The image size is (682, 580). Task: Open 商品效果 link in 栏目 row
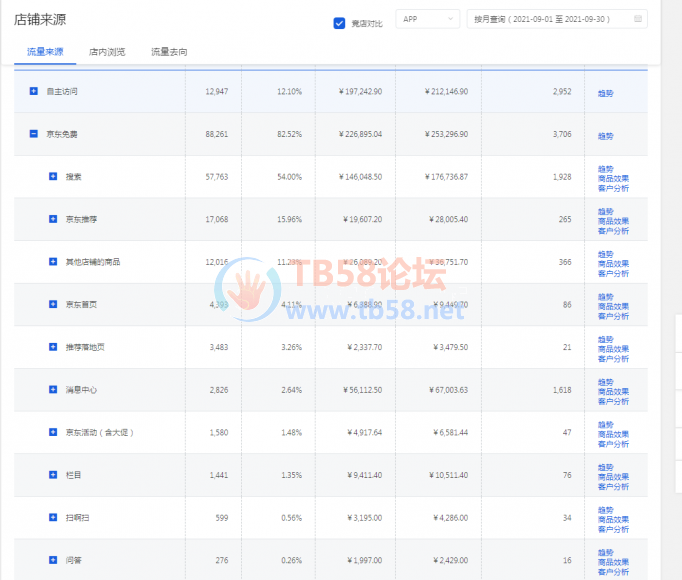point(613,477)
